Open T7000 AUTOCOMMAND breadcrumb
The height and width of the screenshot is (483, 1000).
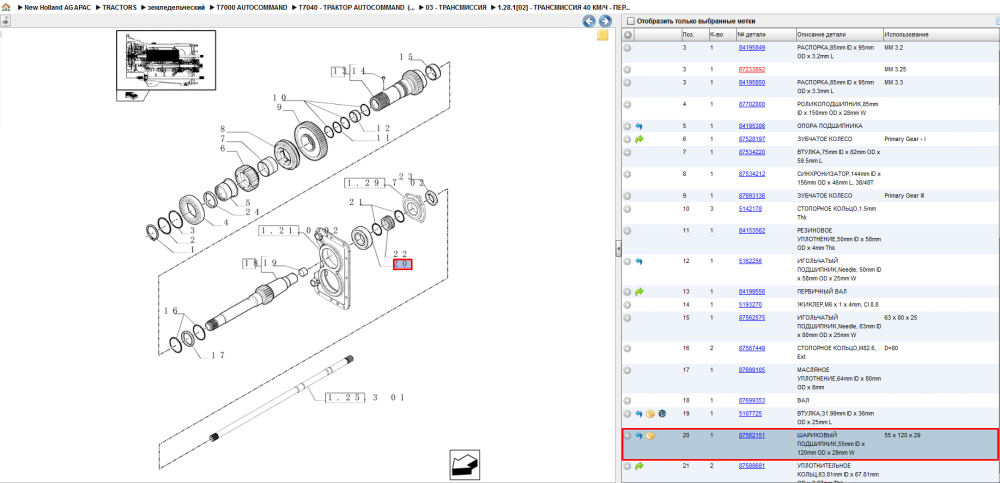251,7
